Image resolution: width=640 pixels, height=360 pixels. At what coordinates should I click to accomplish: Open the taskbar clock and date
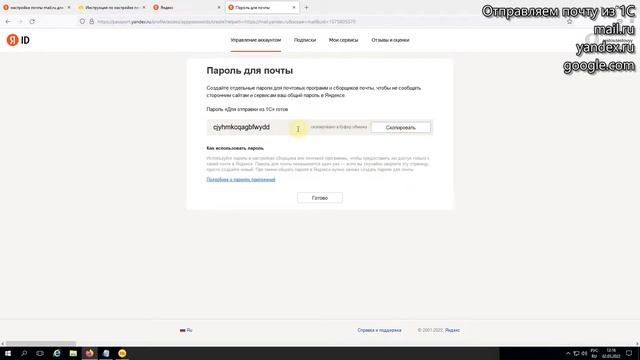pos(611,353)
